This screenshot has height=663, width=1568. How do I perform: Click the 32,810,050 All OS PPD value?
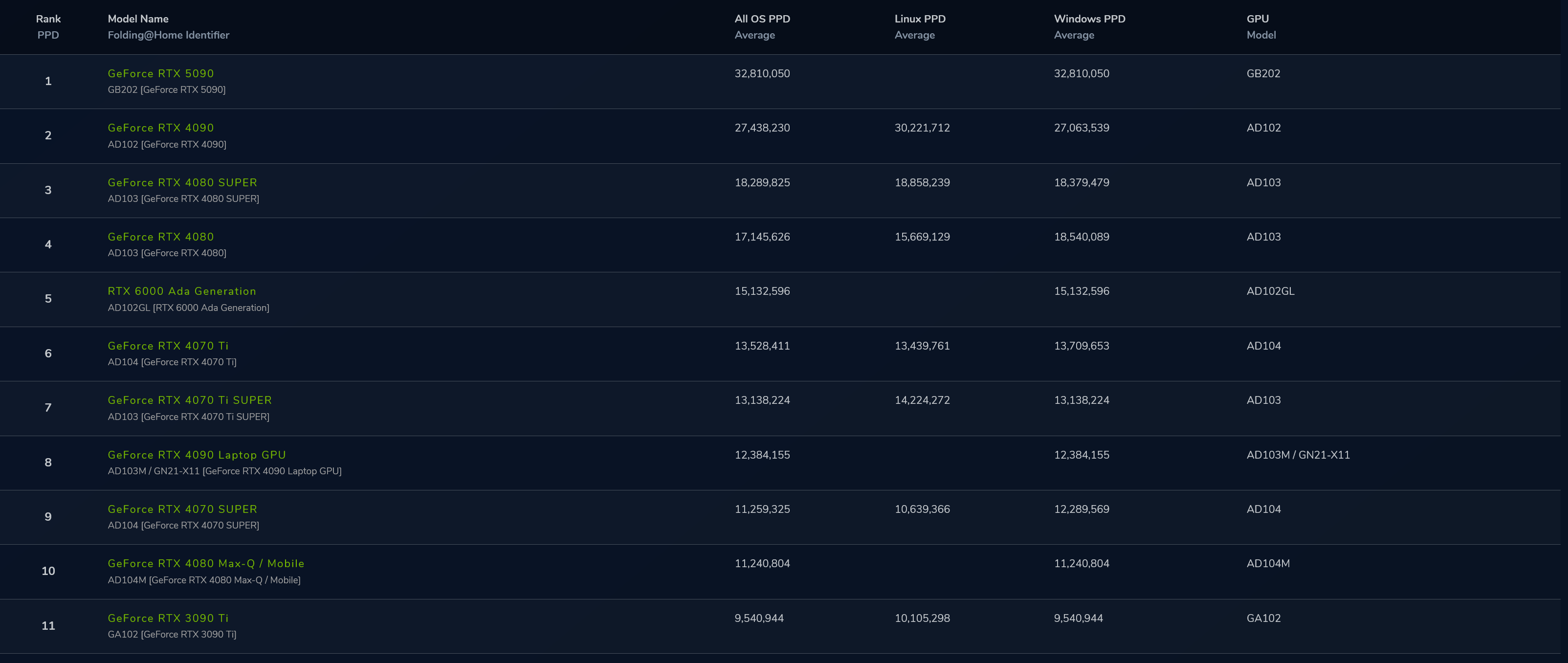point(761,74)
